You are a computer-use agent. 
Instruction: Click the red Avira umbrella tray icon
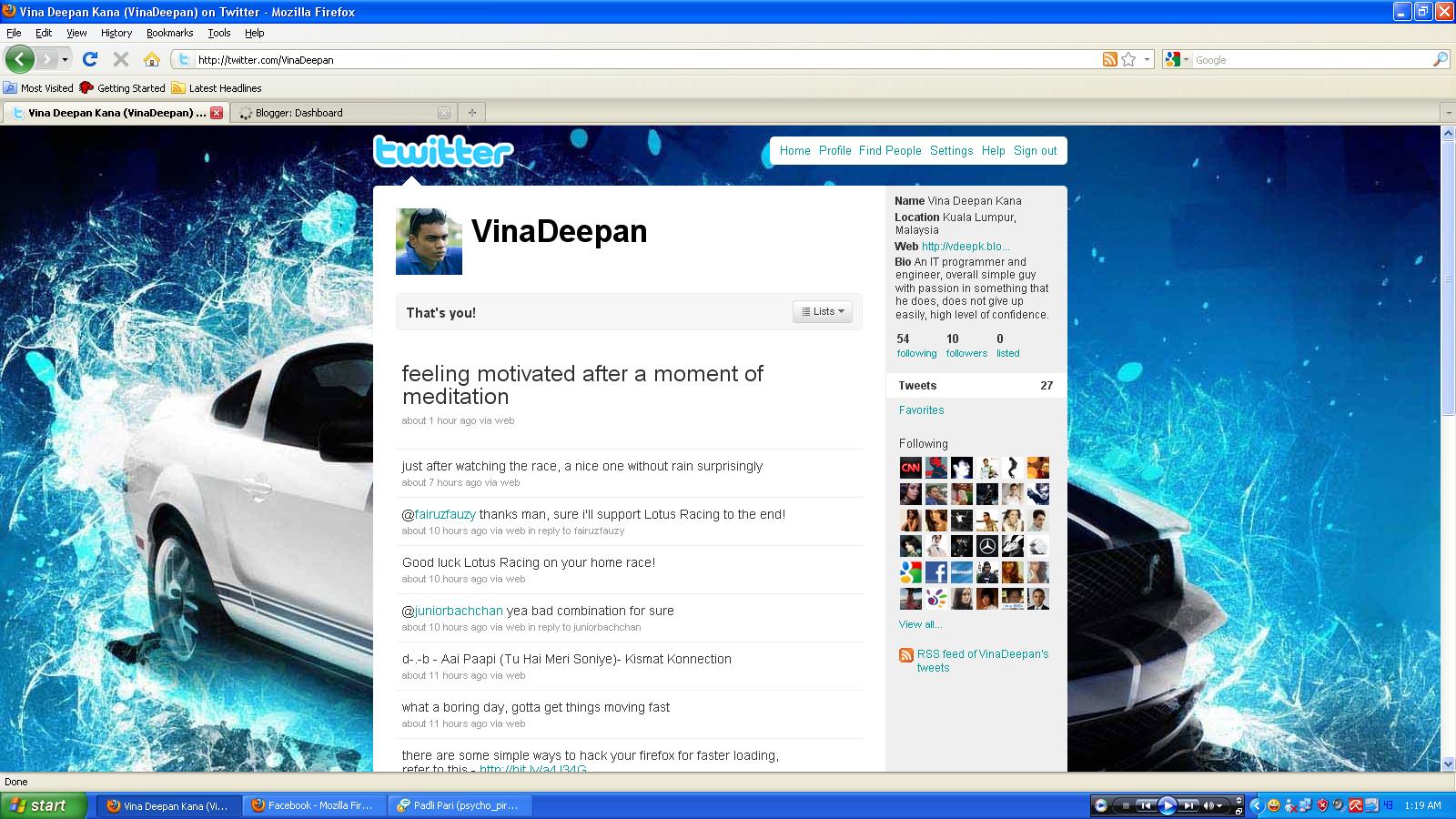pos(1355,805)
